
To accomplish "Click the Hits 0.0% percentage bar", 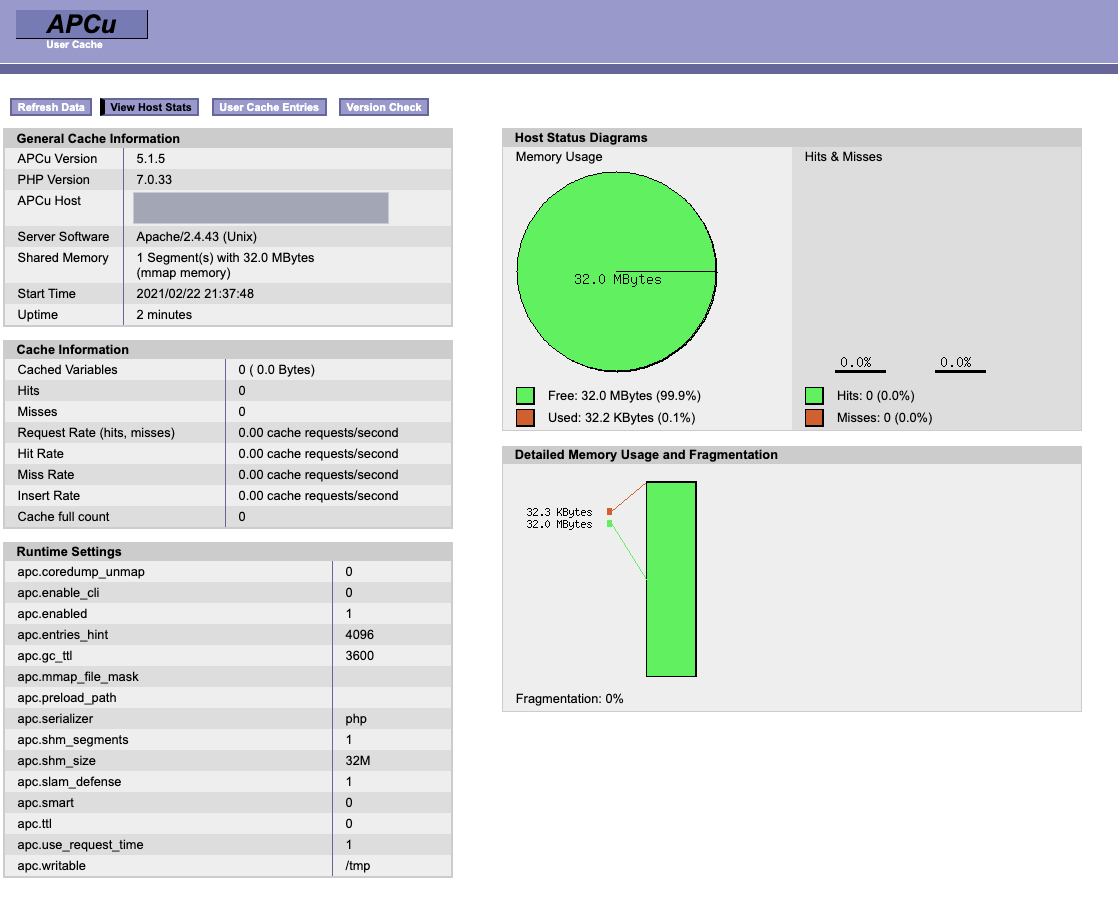I will pos(860,366).
